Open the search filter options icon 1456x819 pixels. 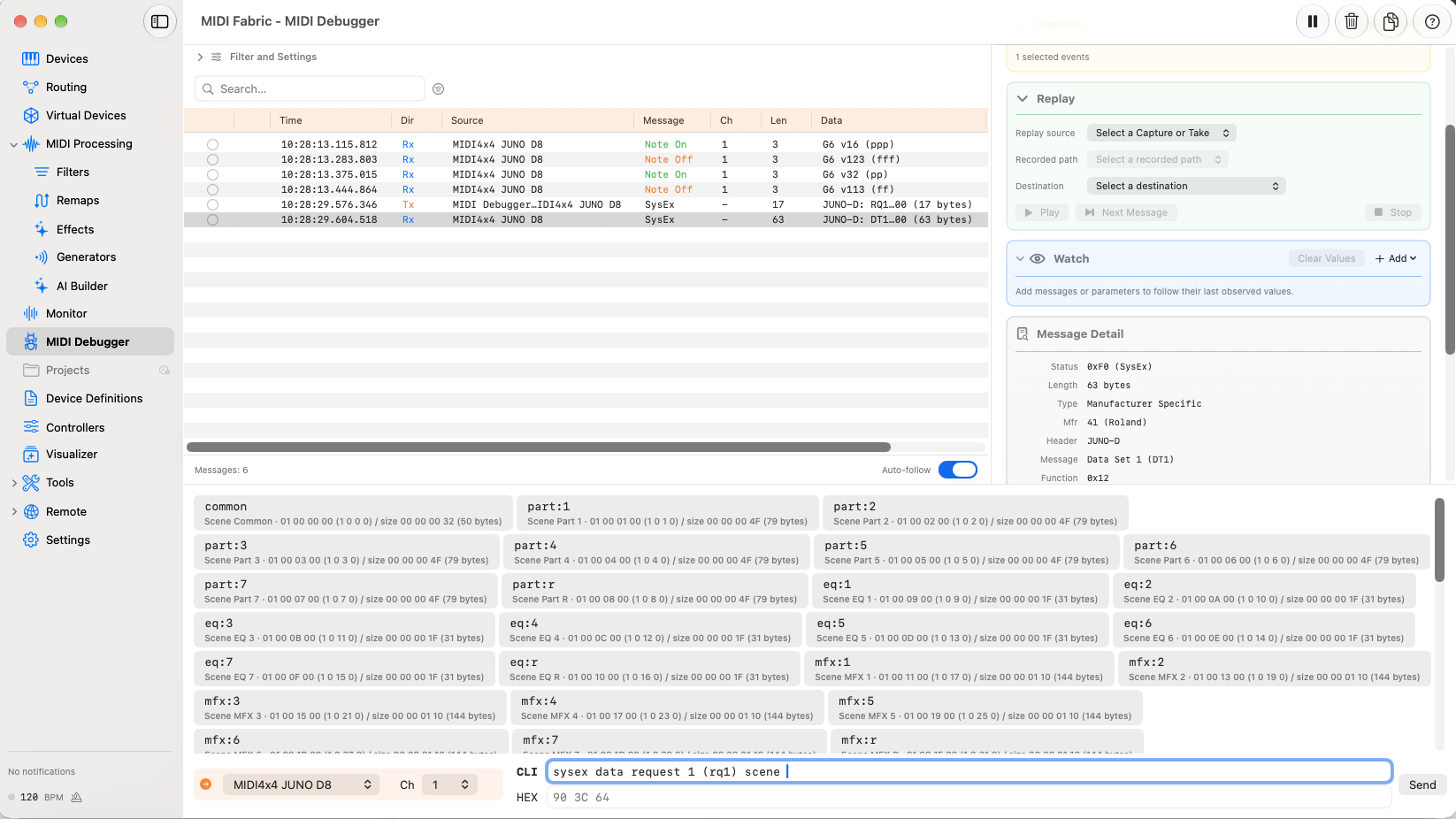coord(438,88)
